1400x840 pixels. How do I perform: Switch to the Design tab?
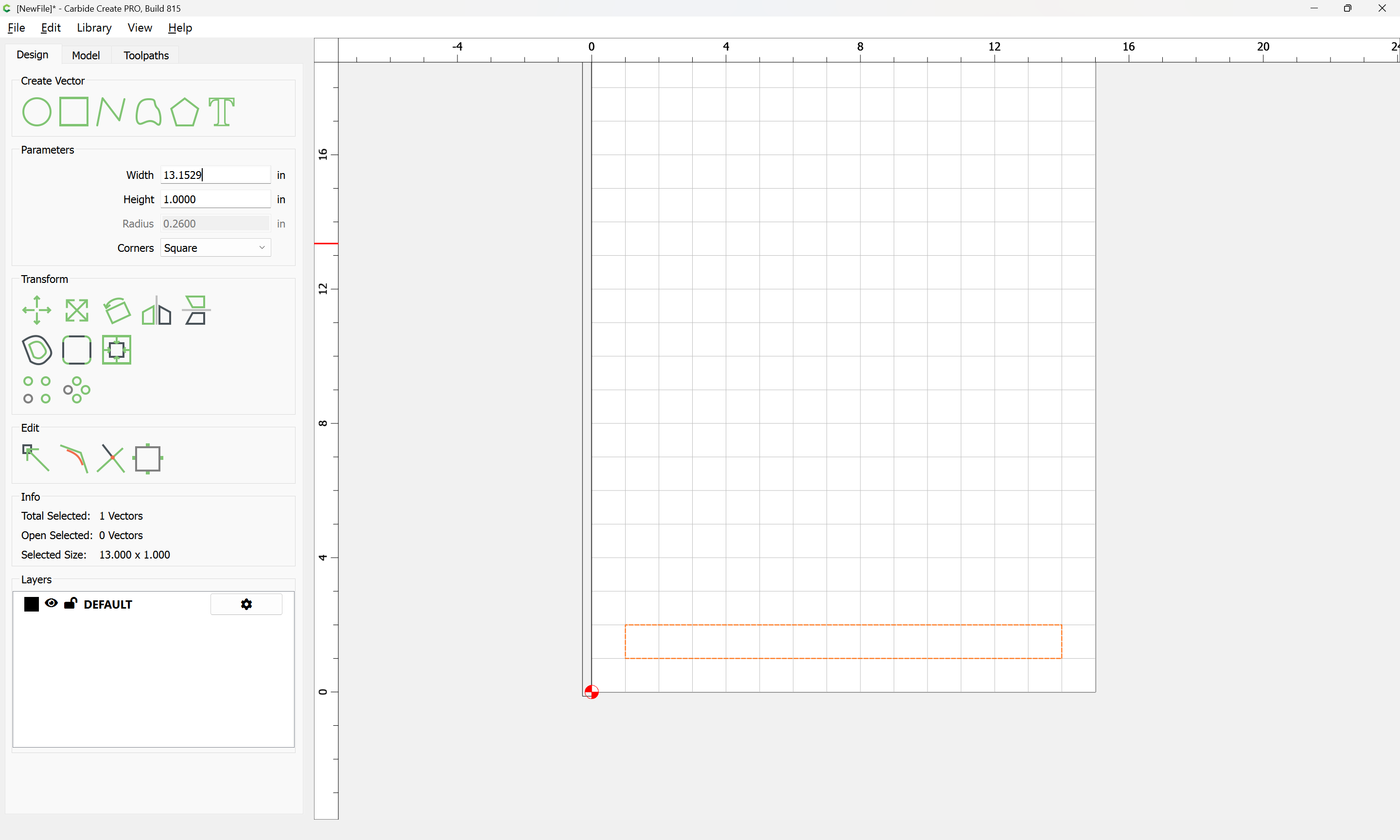[32, 54]
